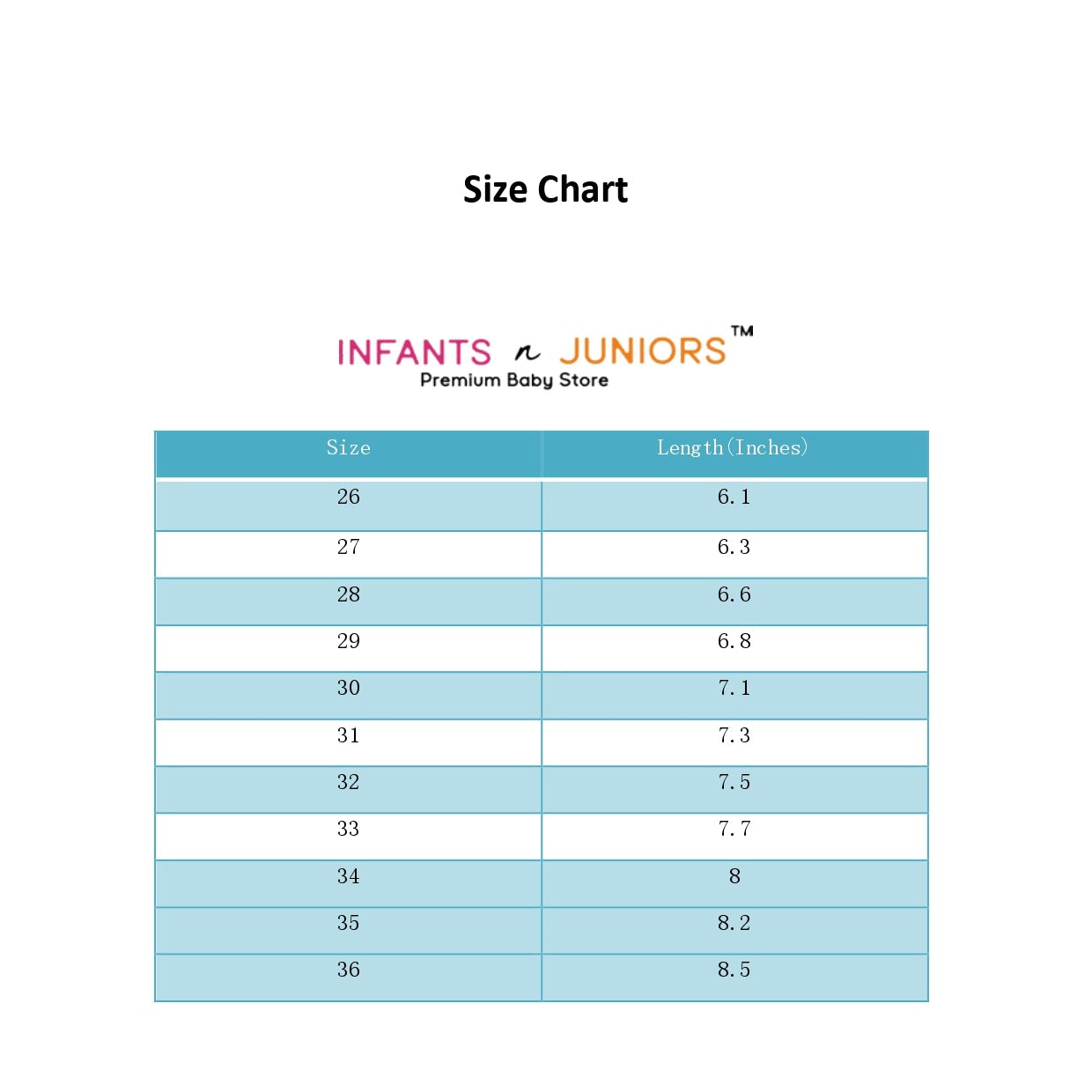Click the Size Chart heading
1092x1092 pixels.
click(545, 189)
